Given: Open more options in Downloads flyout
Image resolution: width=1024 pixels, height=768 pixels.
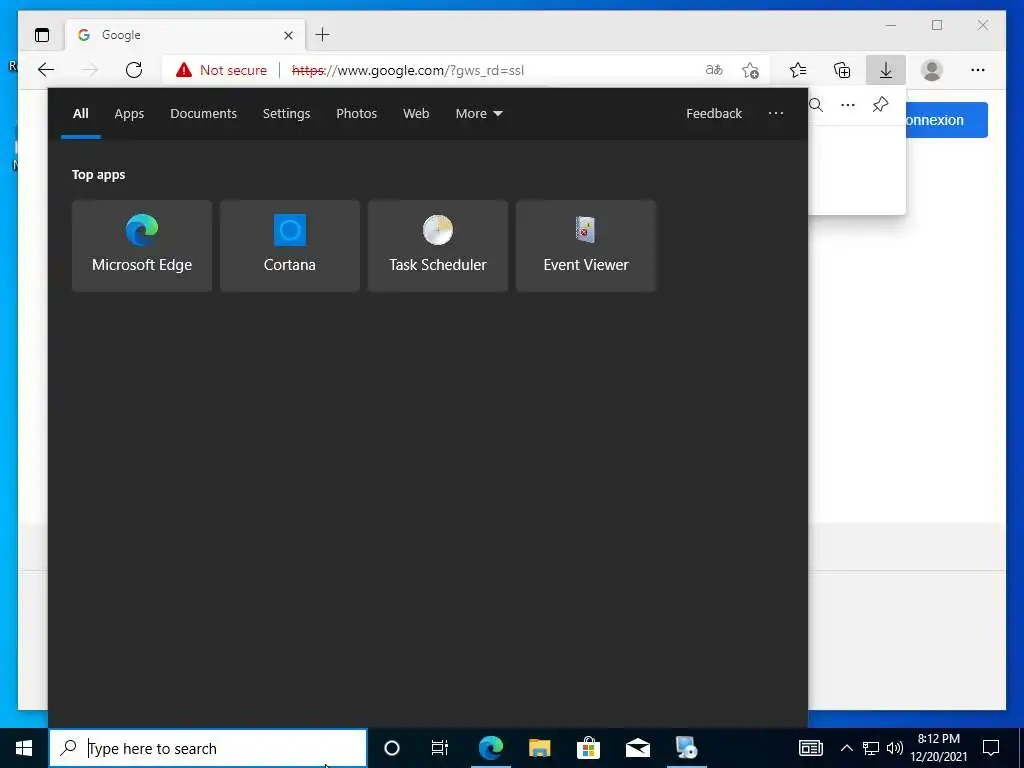Looking at the screenshot, I should click(848, 104).
